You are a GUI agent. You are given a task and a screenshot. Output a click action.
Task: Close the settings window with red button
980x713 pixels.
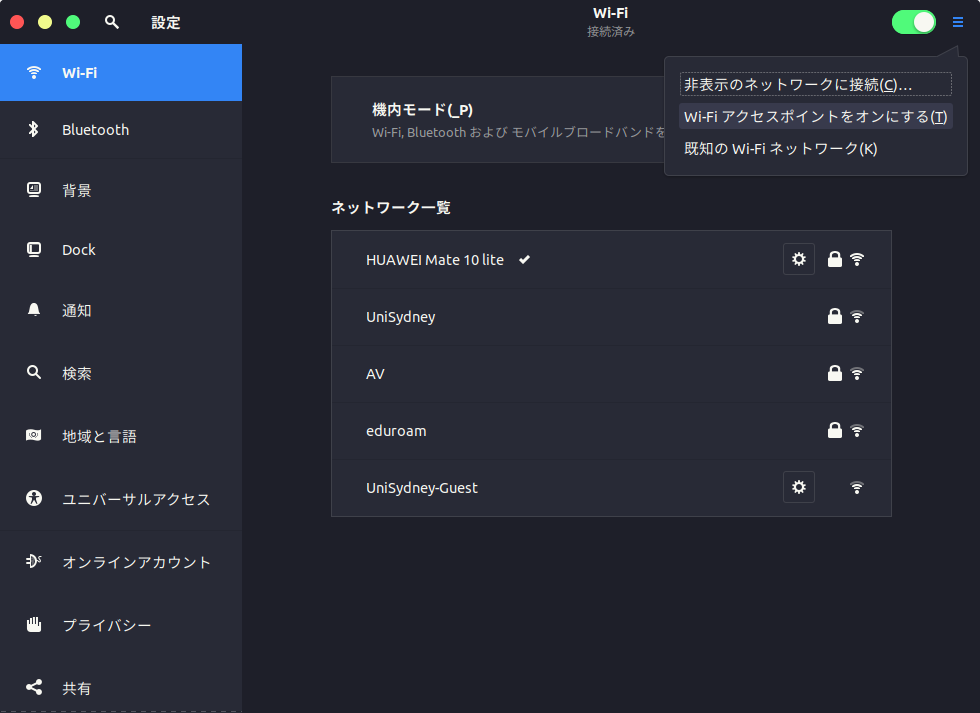(17, 22)
